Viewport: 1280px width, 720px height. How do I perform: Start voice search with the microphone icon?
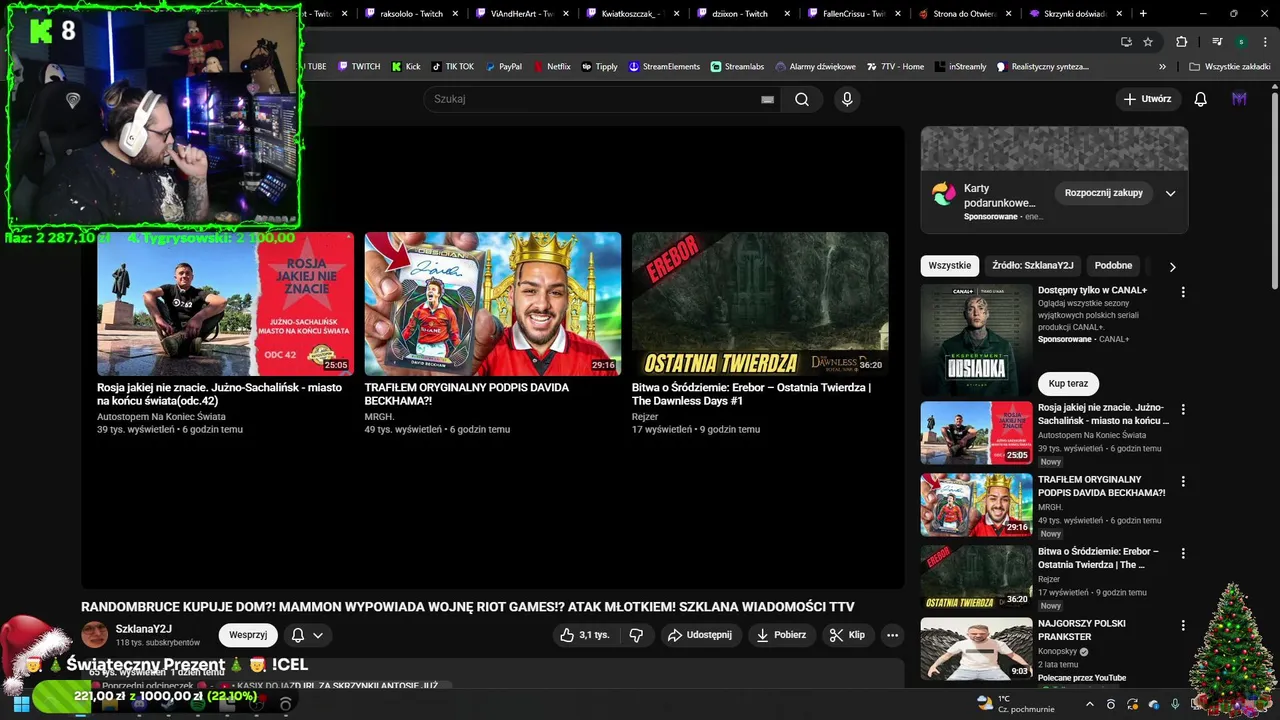pos(847,99)
